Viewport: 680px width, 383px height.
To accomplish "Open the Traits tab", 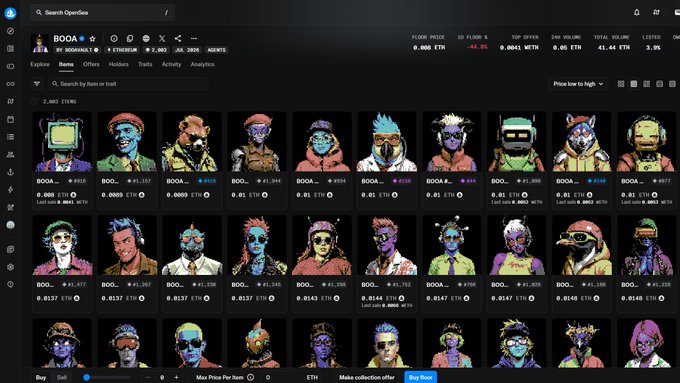I will 145,64.
